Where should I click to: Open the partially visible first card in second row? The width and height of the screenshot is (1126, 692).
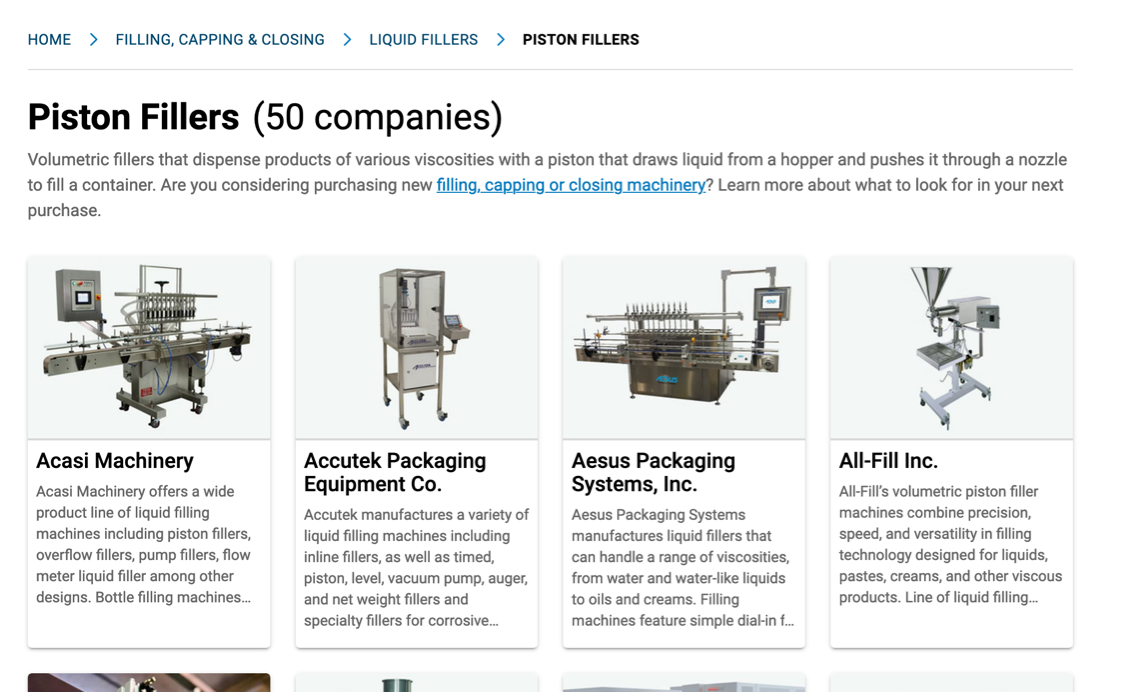pos(149,682)
